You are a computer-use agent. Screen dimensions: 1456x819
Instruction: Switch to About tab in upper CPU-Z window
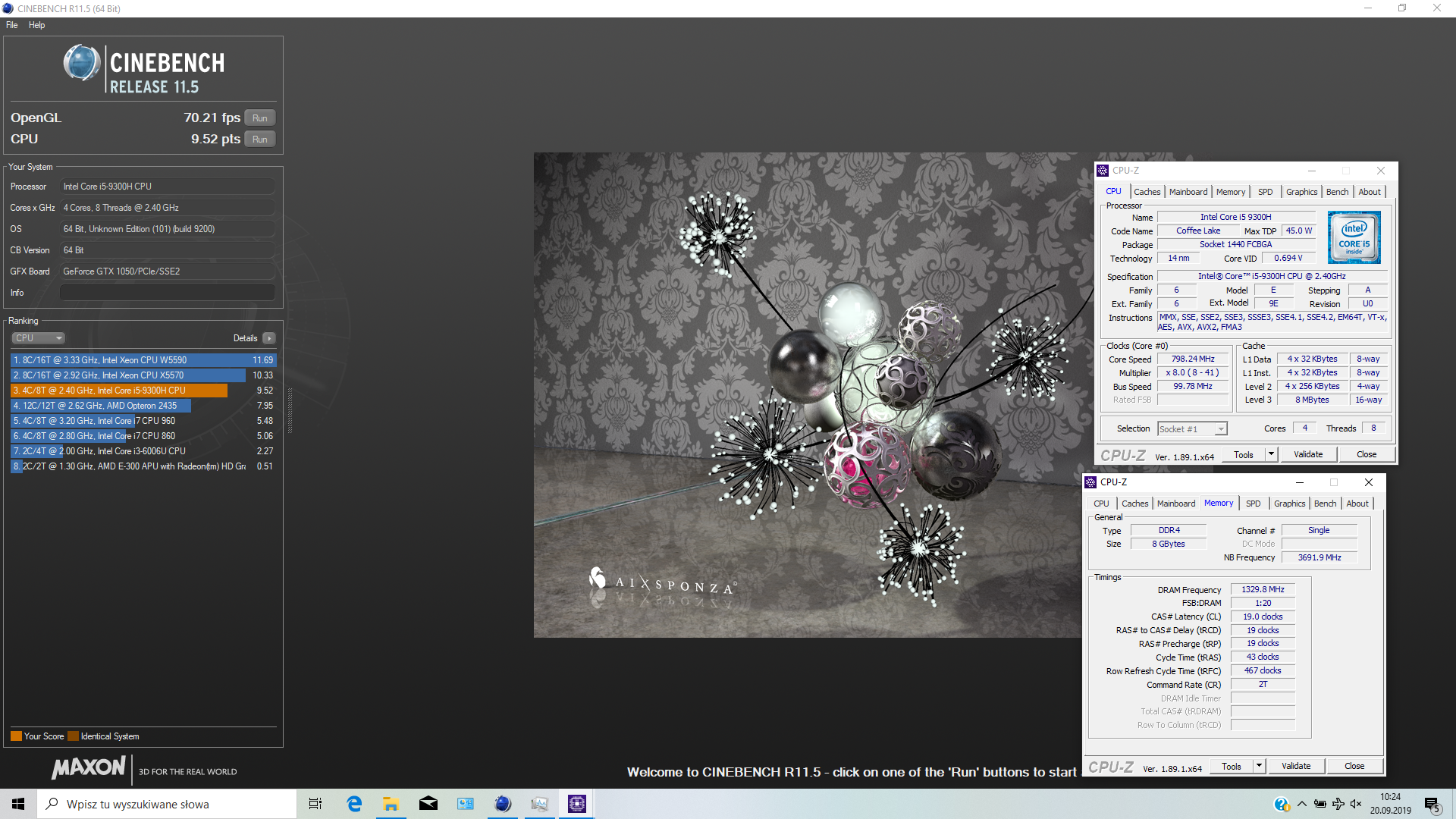[1370, 192]
